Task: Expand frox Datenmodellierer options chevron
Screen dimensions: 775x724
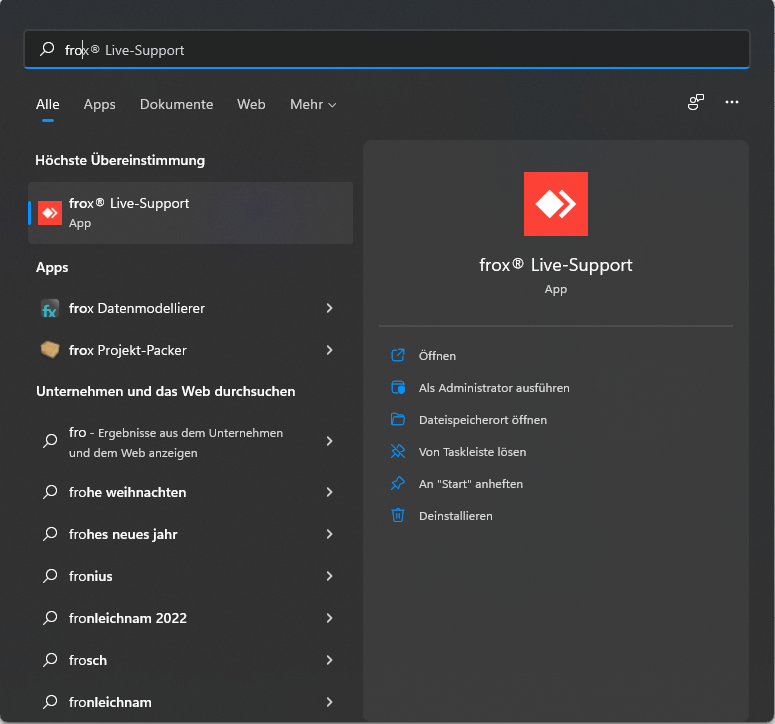Action: point(329,309)
